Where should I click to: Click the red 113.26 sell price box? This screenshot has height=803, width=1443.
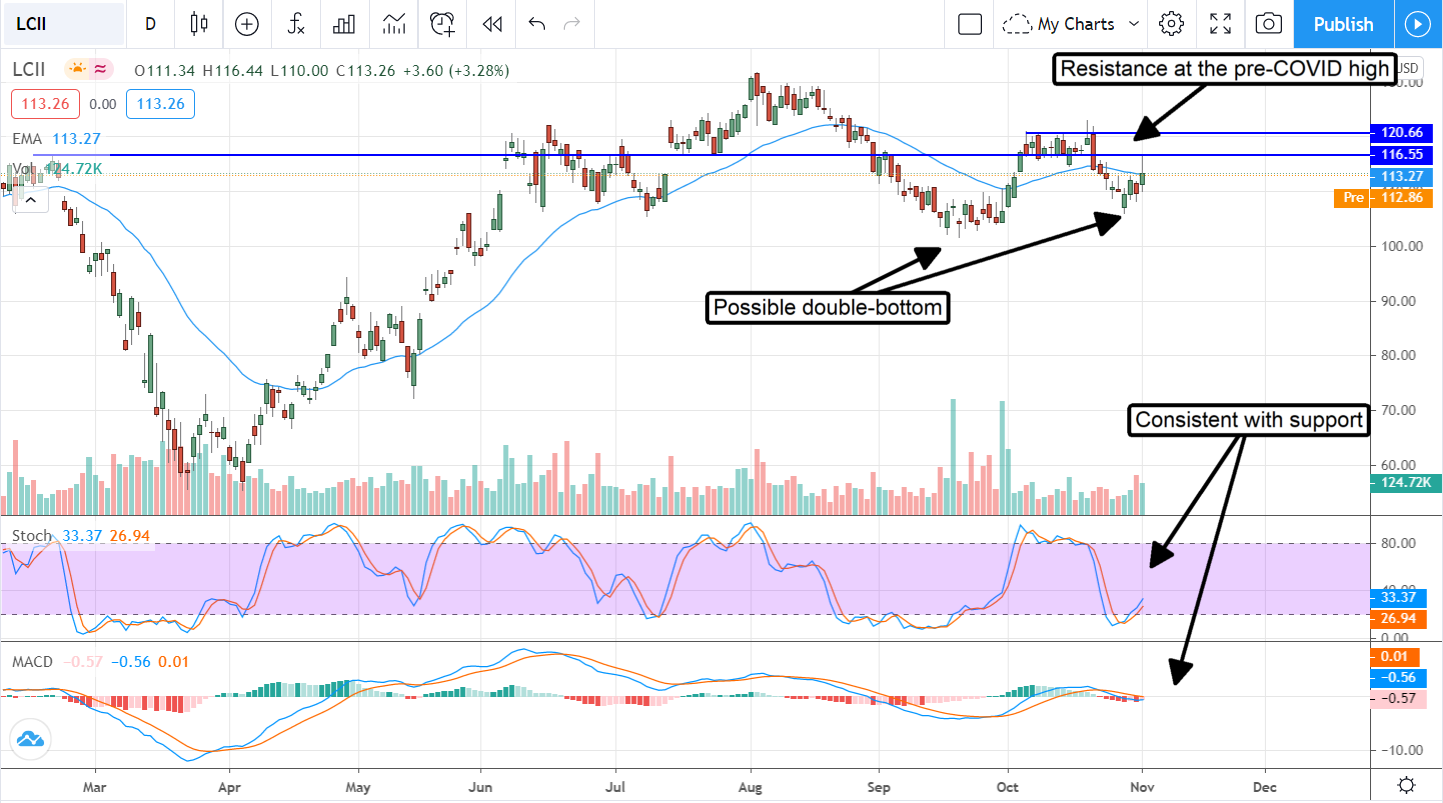[x=43, y=104]
